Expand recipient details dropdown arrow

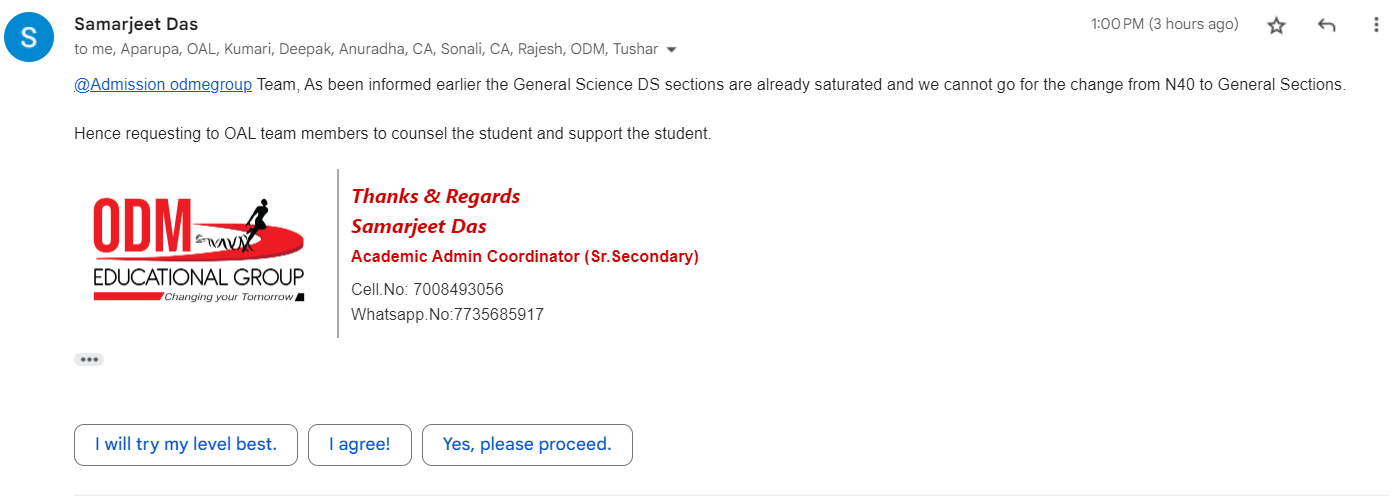coord(671,49)
